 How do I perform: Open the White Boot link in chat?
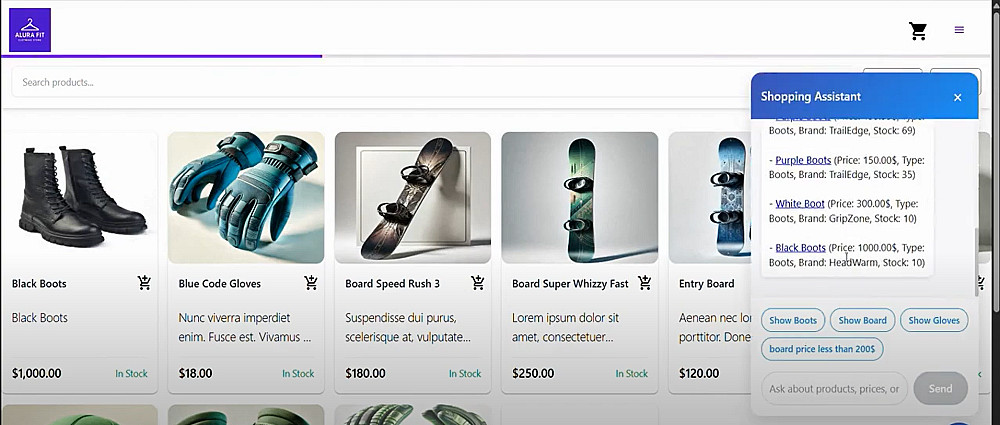(x=800, y=204)
